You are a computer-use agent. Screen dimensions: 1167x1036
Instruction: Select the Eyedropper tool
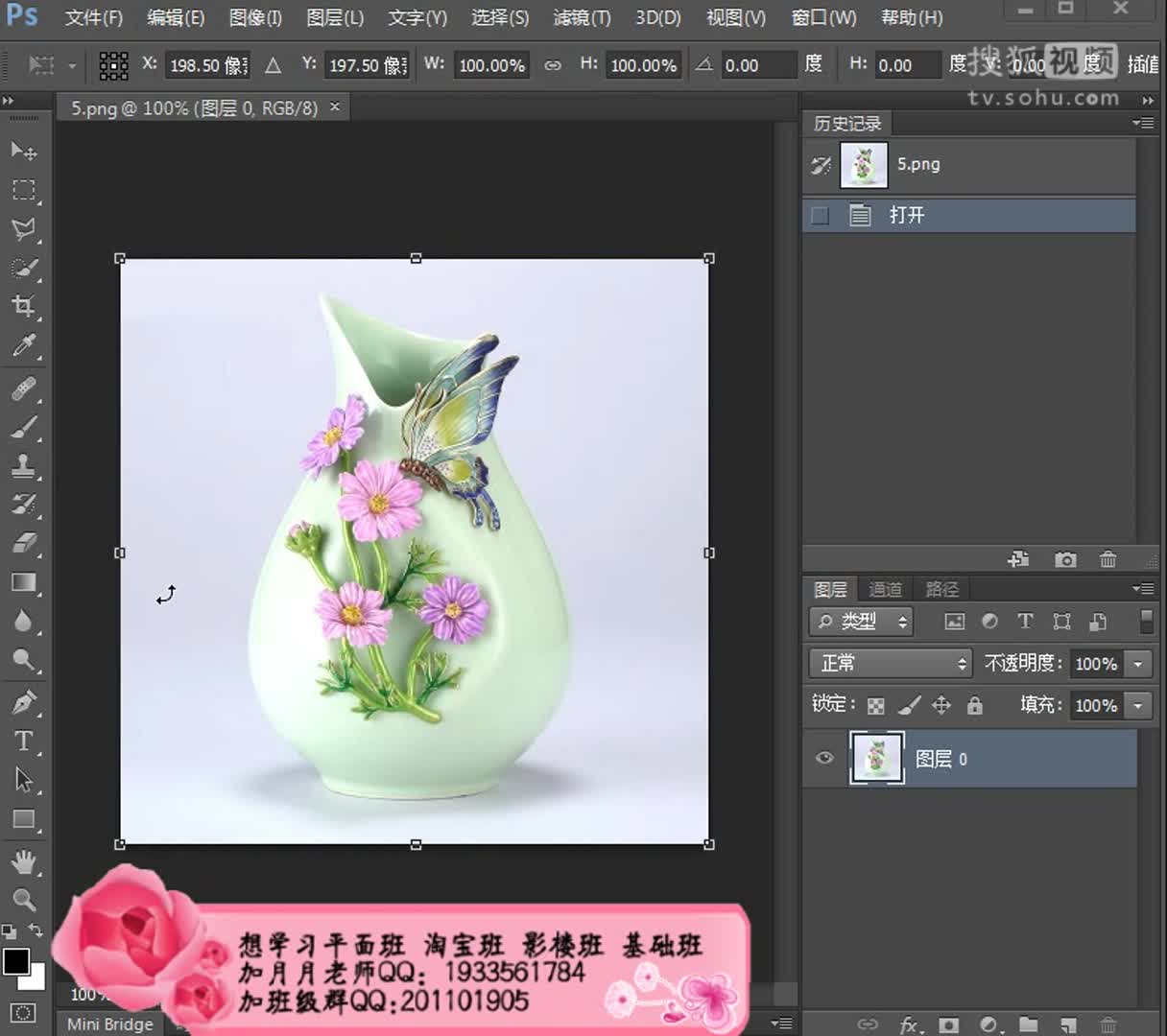click(24, 345)
